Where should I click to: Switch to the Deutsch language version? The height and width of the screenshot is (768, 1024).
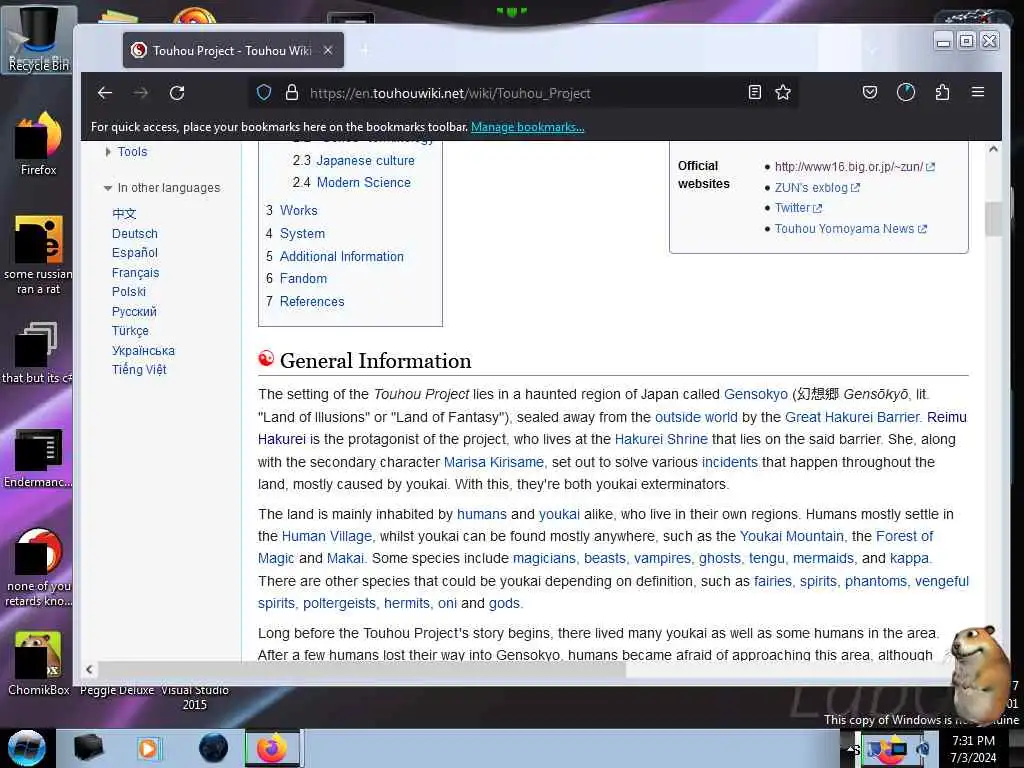135,234
